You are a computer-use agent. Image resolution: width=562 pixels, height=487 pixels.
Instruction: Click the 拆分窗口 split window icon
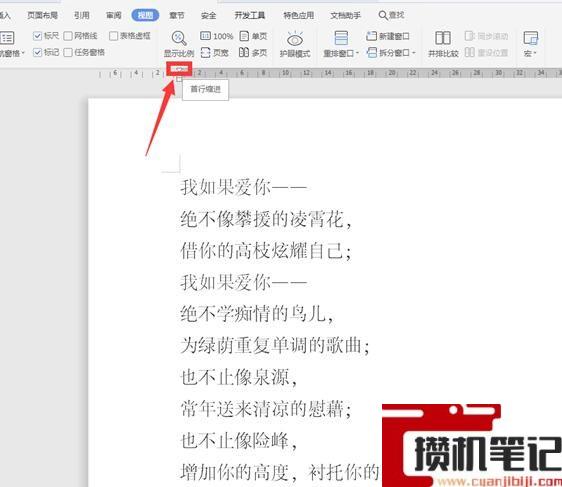(372, 52)
